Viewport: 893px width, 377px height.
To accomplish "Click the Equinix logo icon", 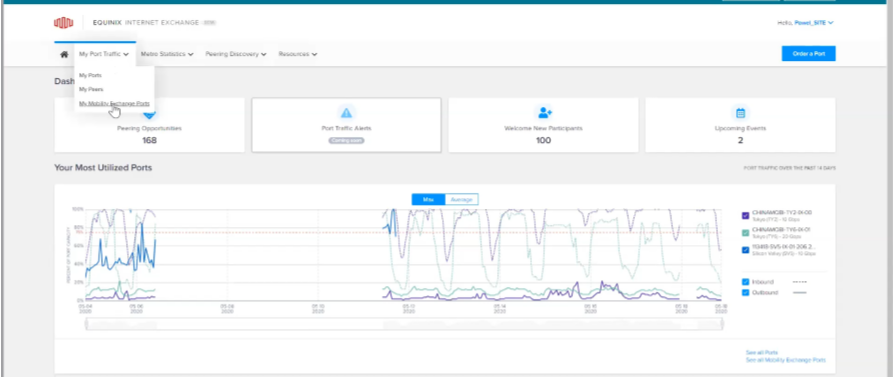I will [x=64, y=23].
